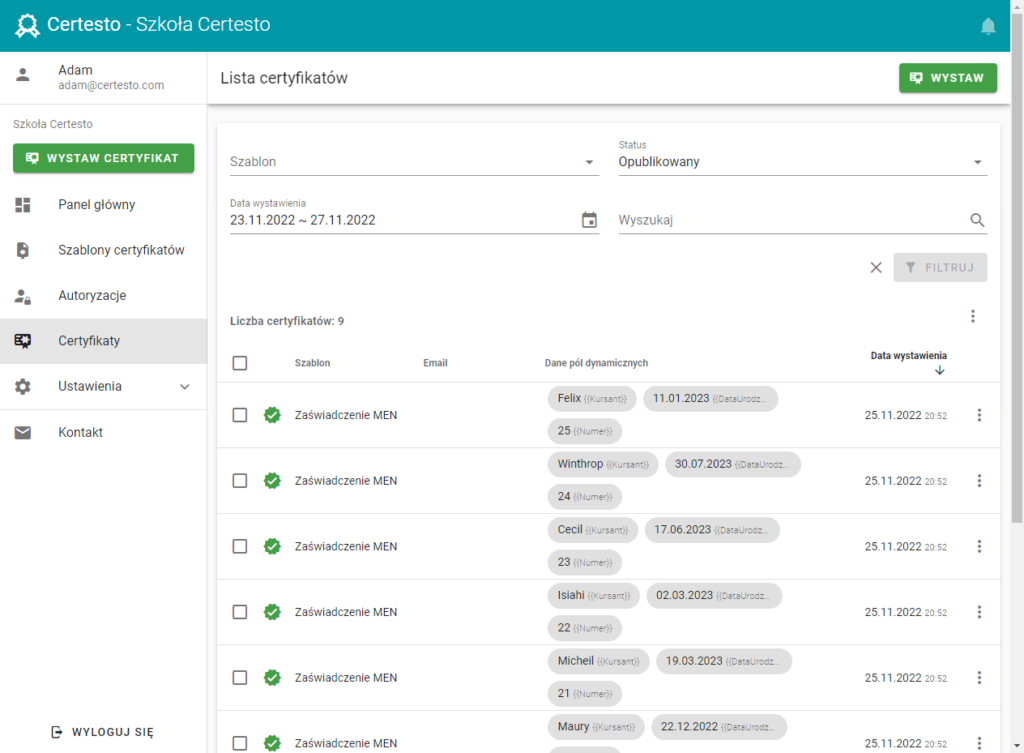Clear filters with the X icon
The height and width of the screenshot is (753, 1024).
[x=876, y=268]
